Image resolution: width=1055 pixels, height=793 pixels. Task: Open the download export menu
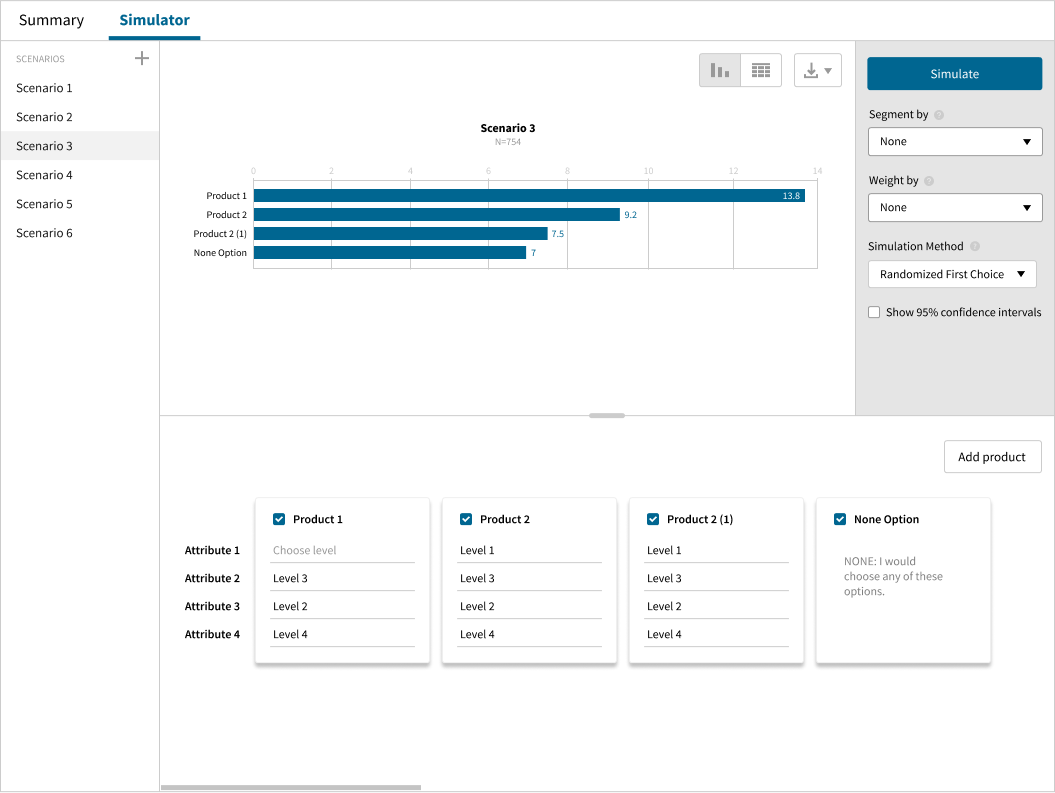click(x=817, y=70)
